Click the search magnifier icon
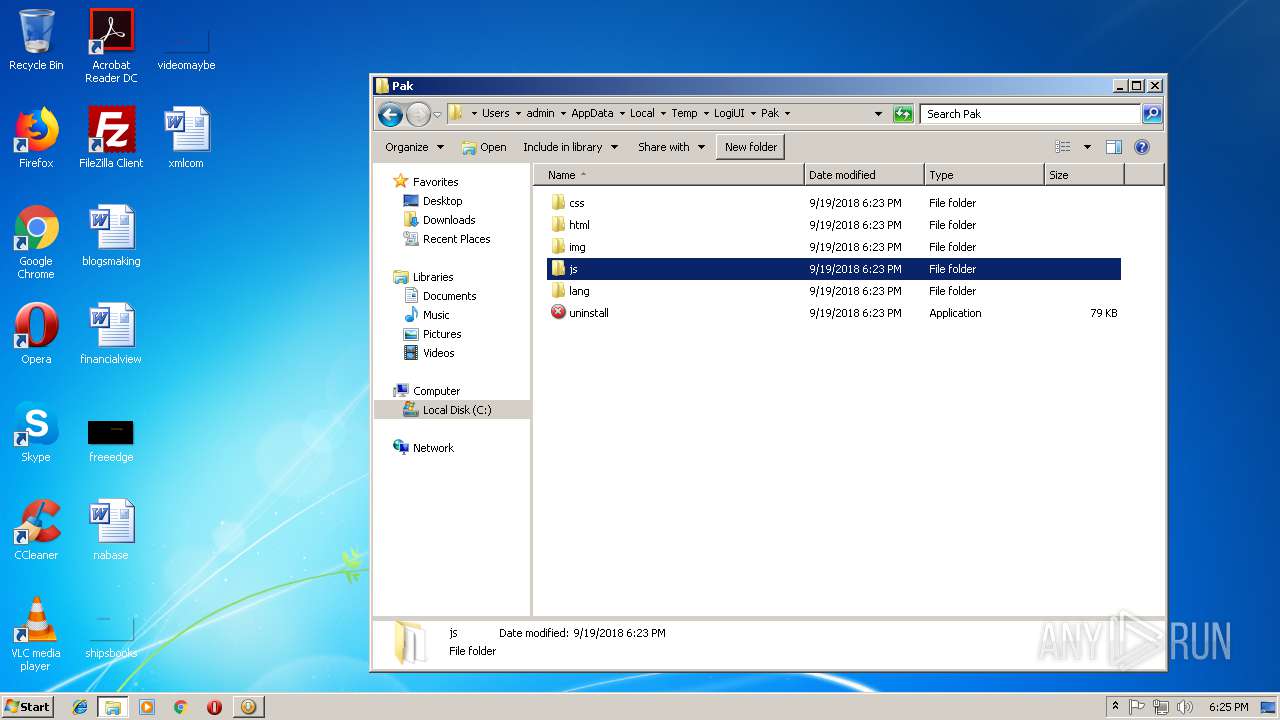 click(1152, 114)
